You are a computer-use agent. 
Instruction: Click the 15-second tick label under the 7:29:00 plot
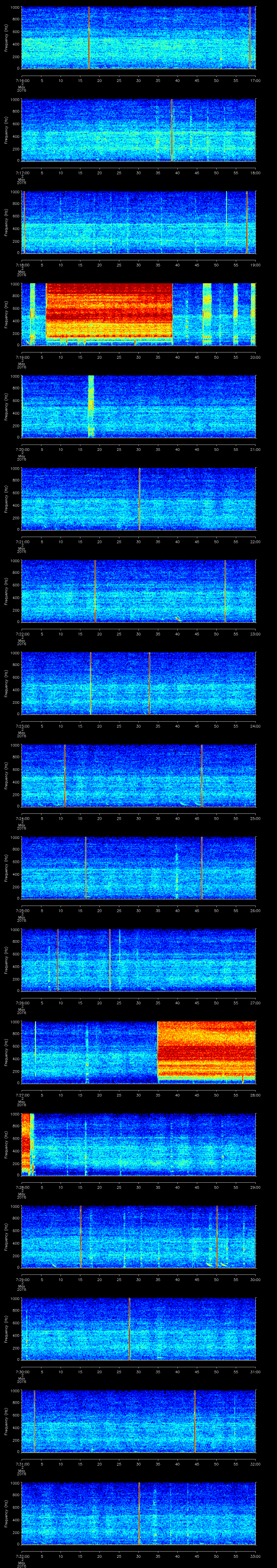tap(80, 1279)
